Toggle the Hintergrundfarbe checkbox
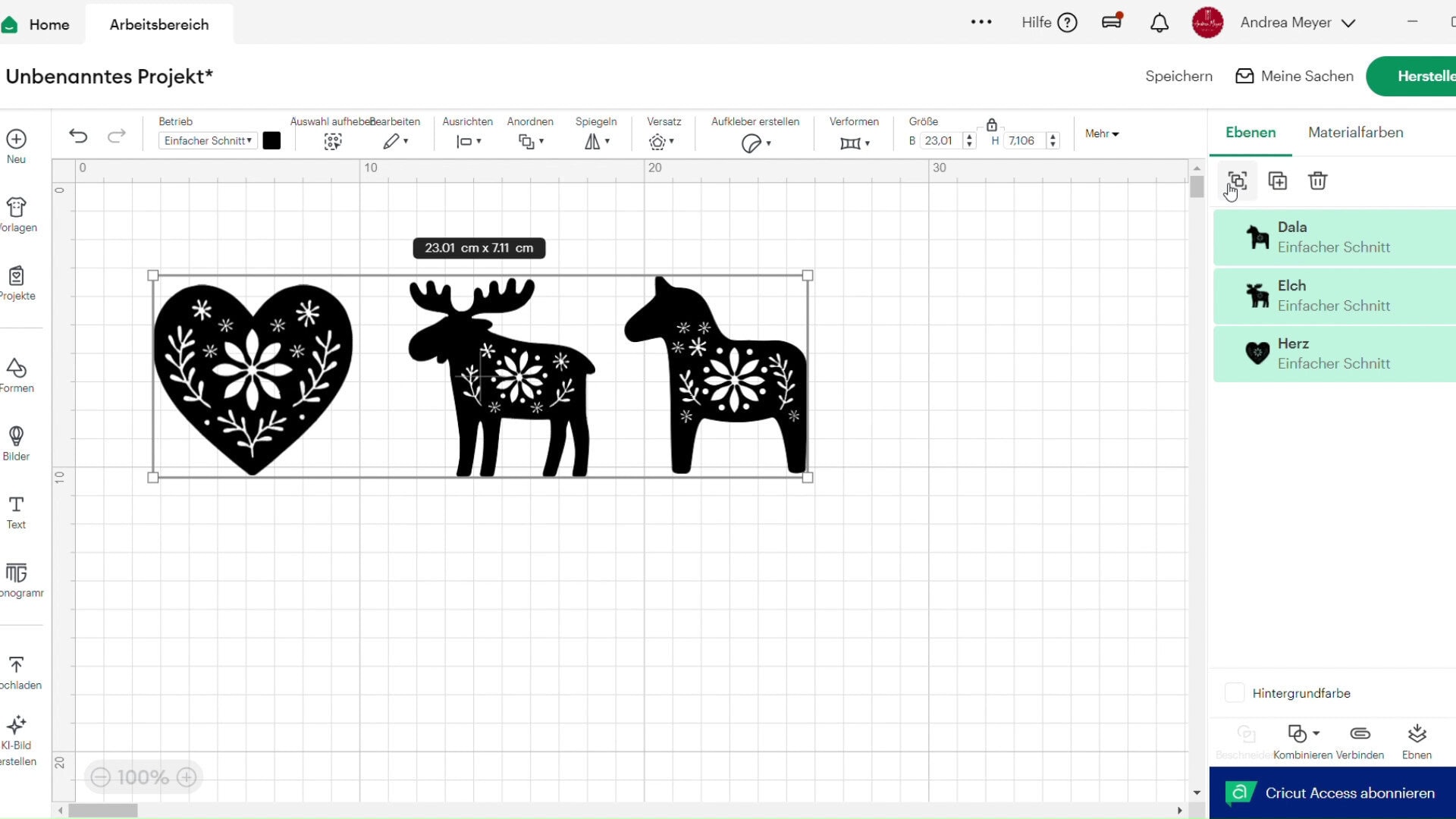The height and width of the screenshot is (819, 1456). pyautogui.click(x=1235, y=692)
